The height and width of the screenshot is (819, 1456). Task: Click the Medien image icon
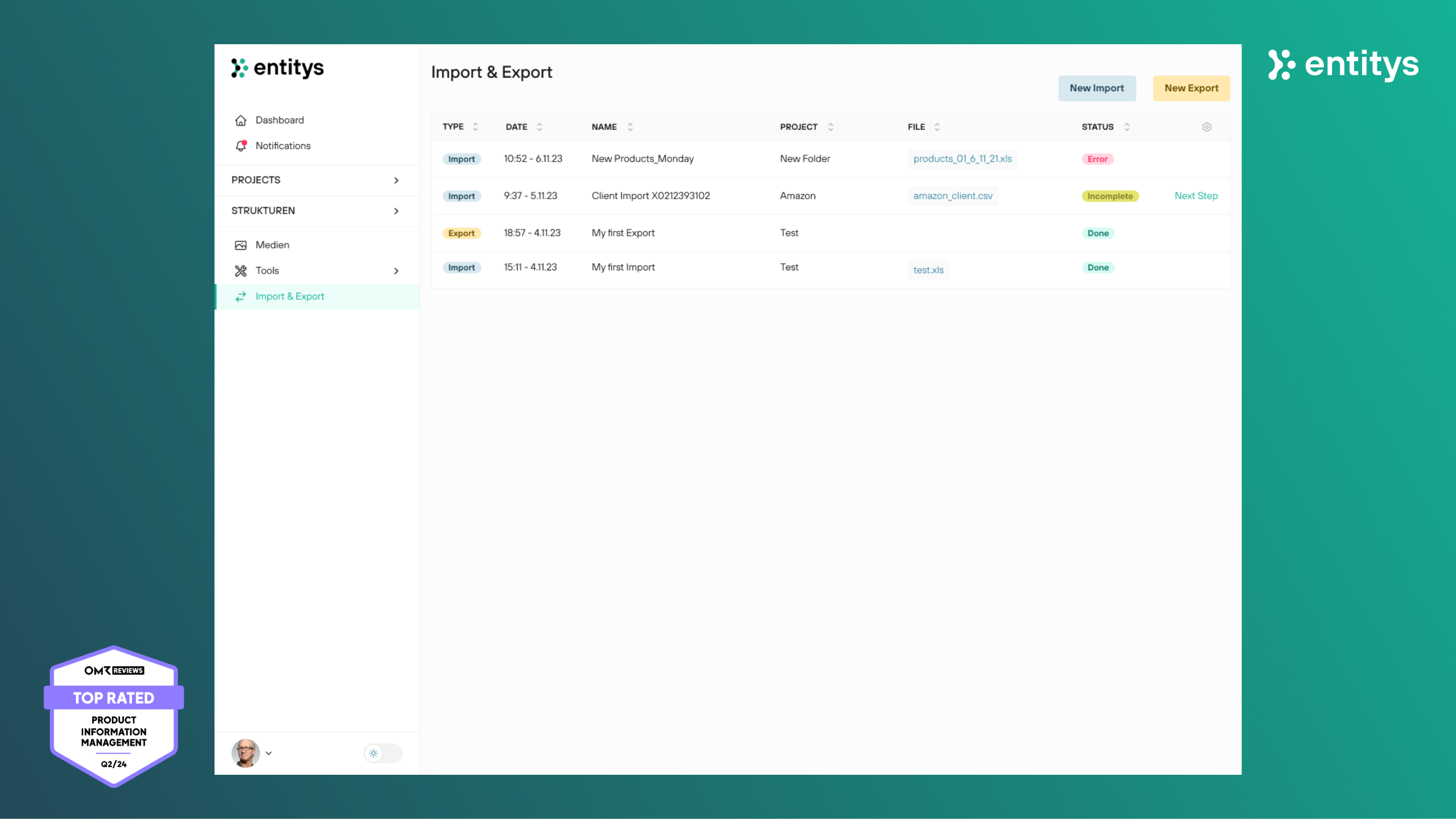[x=241, y=245]
